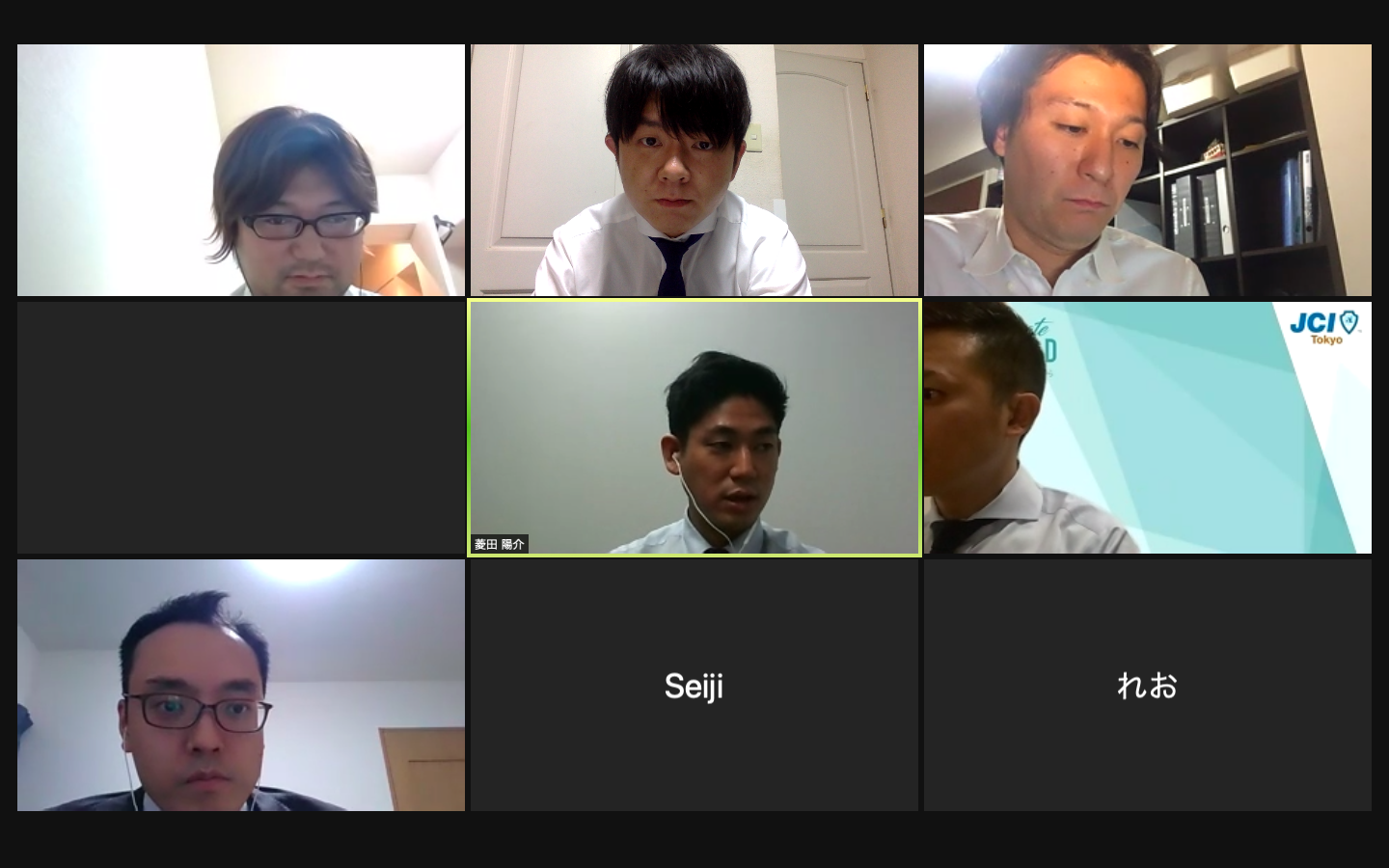Screen dimensions: 1389x868
Task: Click the wooden door behind the suited man
Action: (x=422, y=769)
